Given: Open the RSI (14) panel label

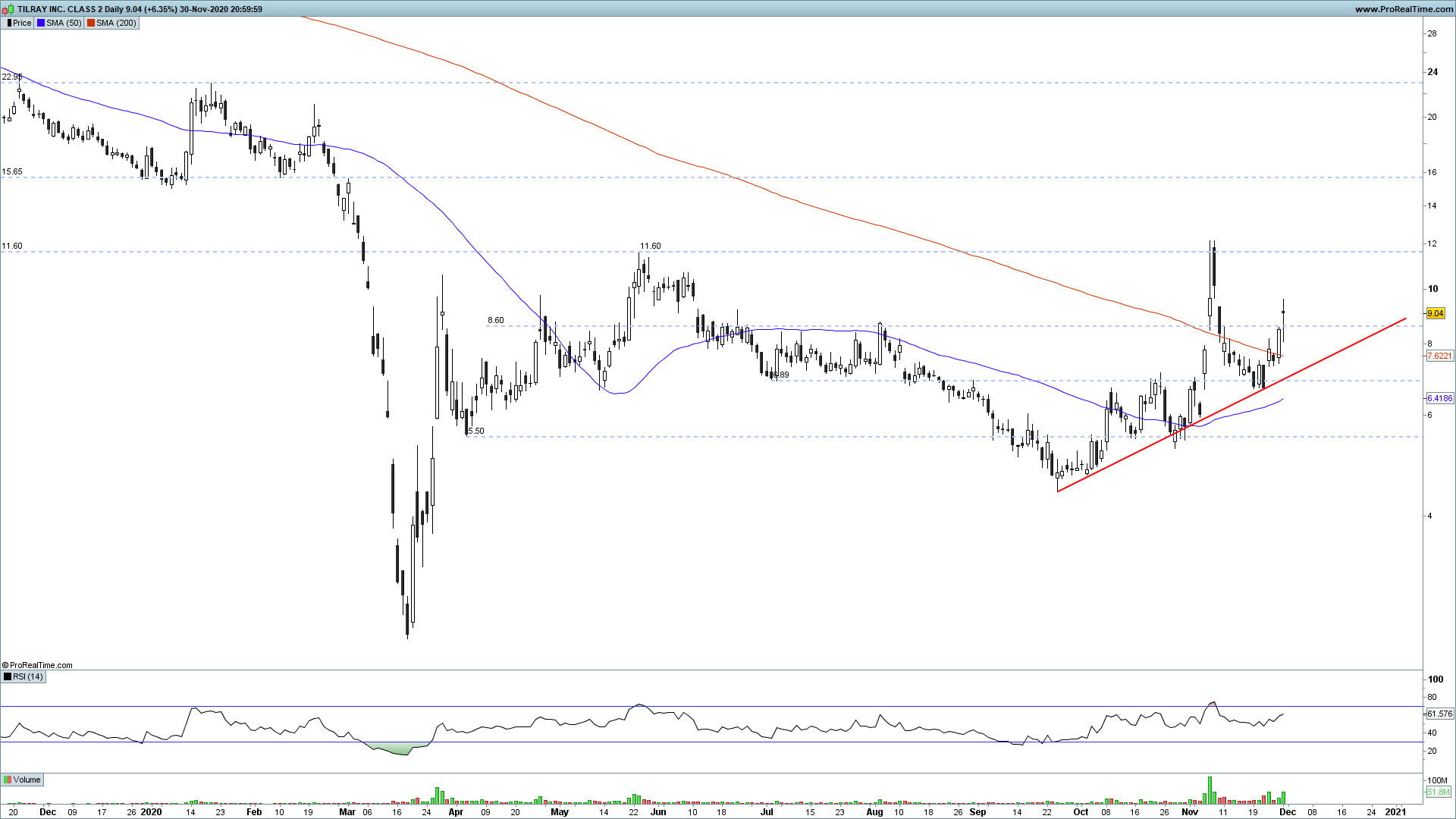Looking at the screenshot, I should point(28,676).
